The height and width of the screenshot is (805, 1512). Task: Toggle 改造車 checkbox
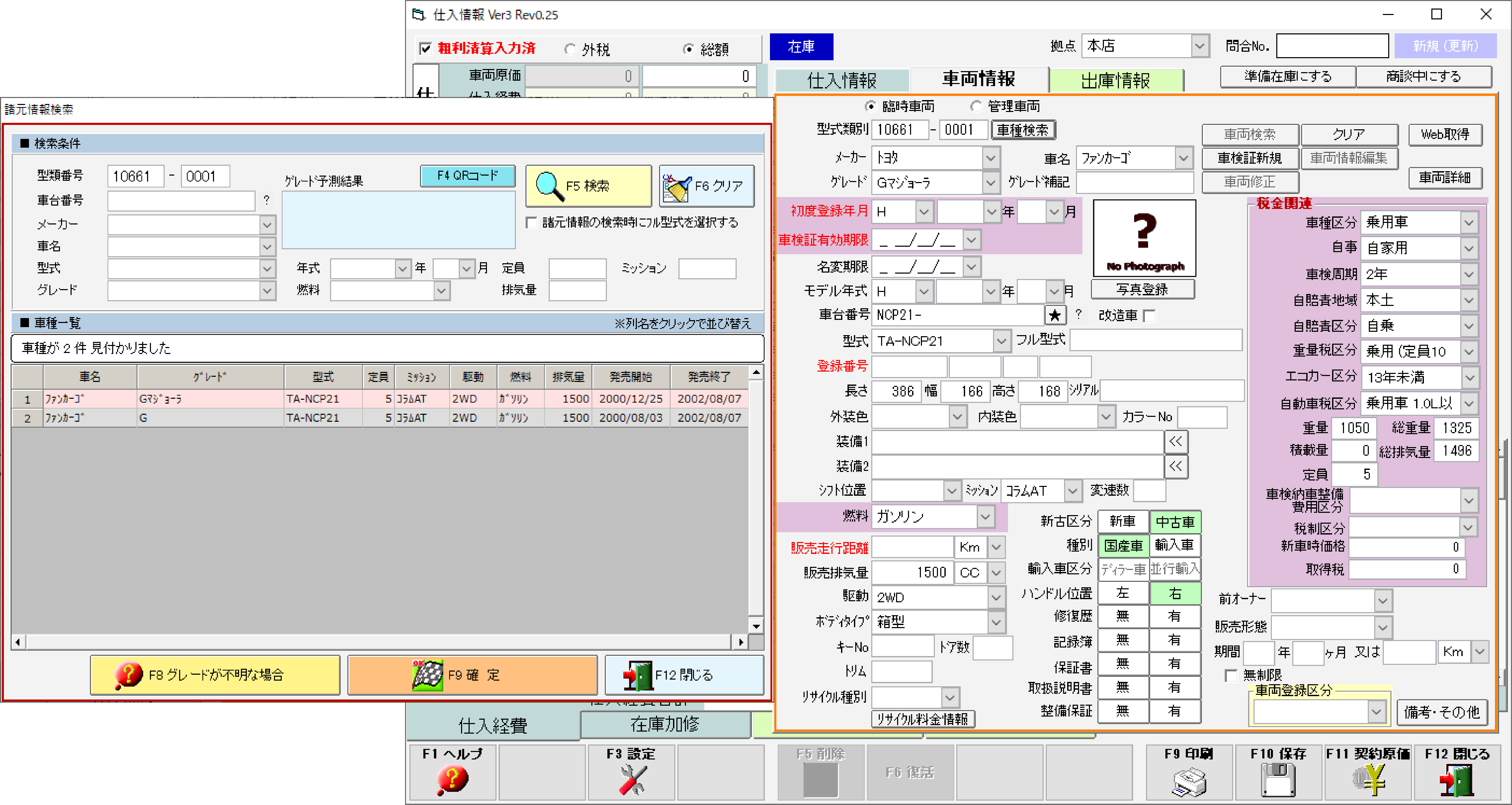1149,316
